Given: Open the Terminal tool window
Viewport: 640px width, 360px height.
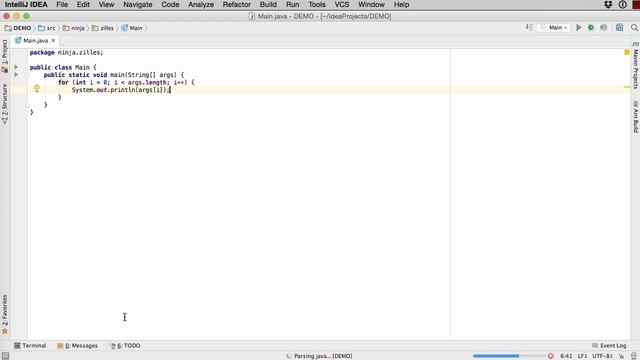Looking at the screenshot, I should click(30, 345).
